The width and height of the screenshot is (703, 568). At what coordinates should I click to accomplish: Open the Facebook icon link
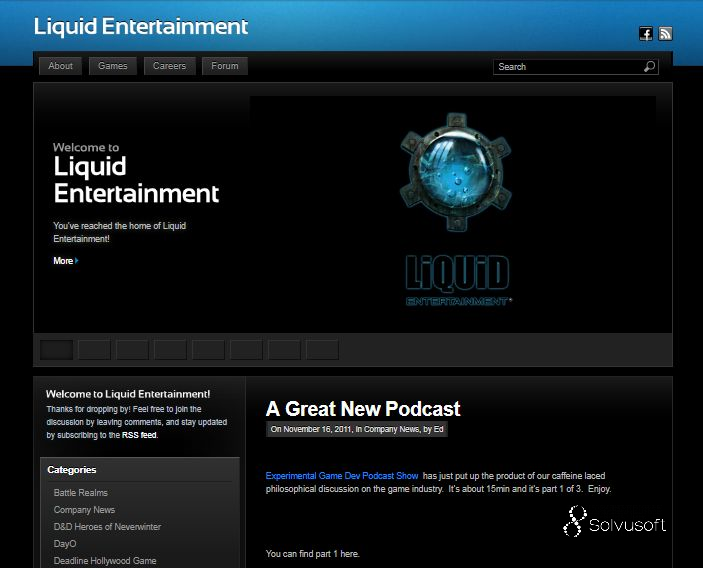646,34
